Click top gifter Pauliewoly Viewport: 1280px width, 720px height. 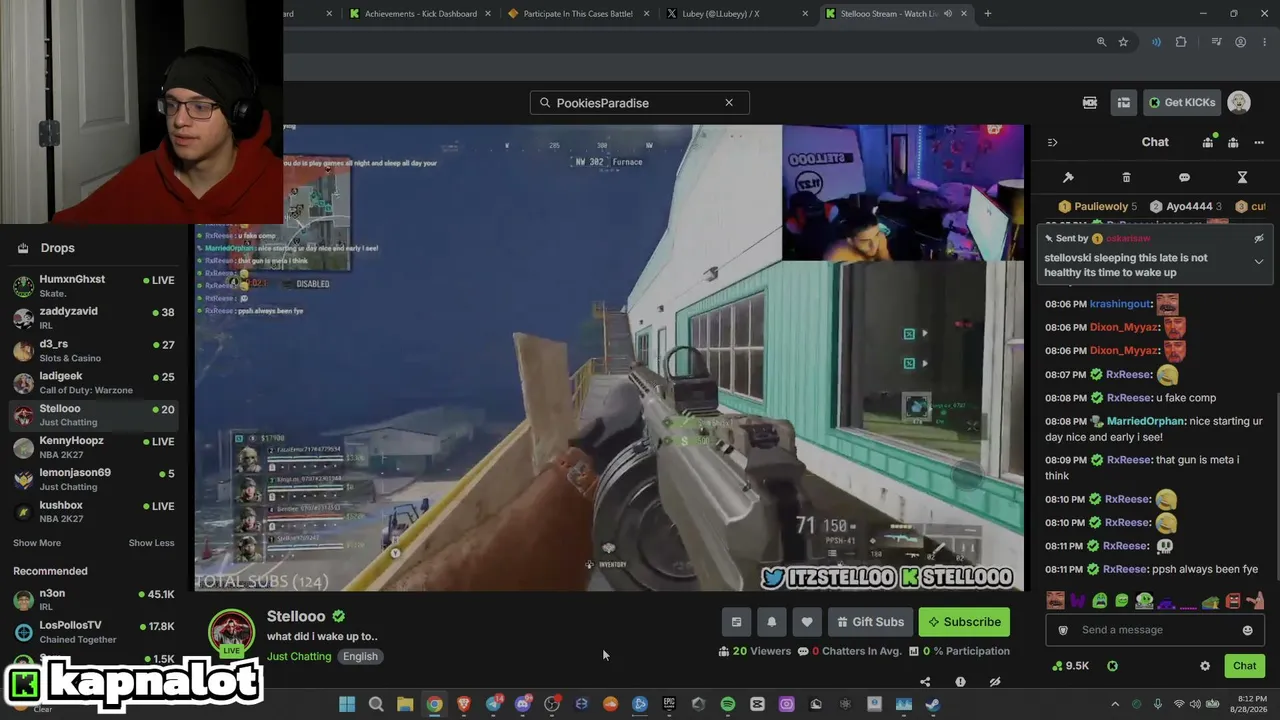pos(1098,206)
